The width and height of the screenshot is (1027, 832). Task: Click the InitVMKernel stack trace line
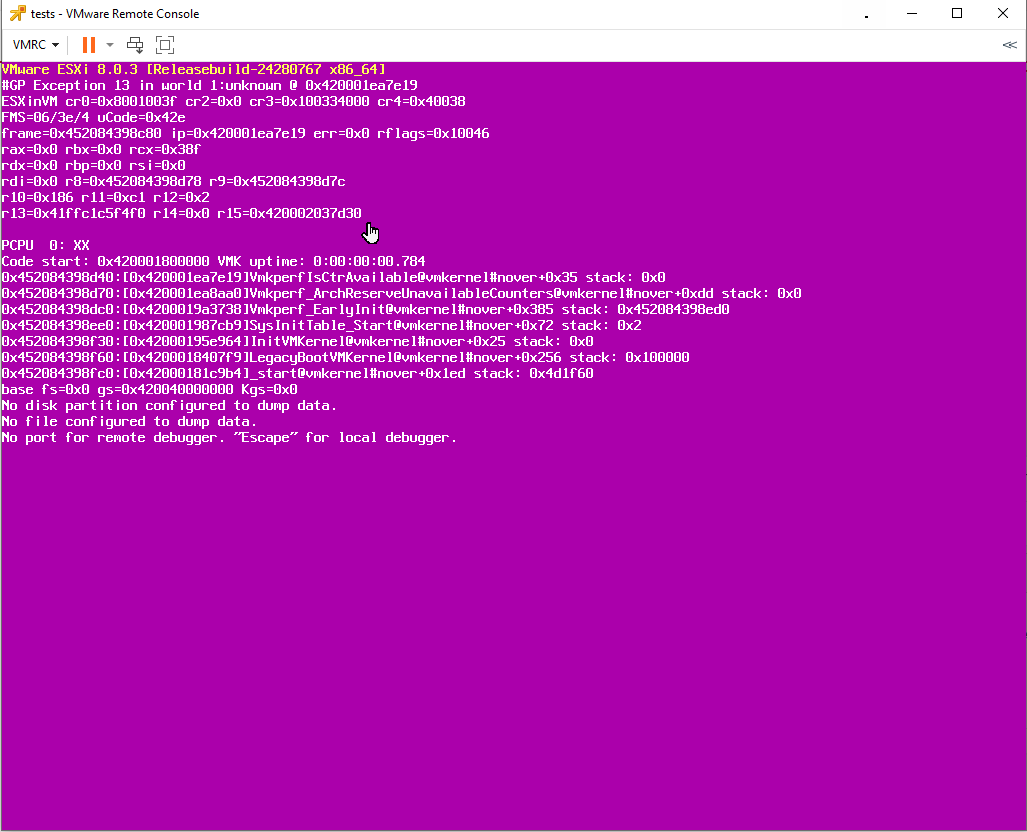point(297,341)
